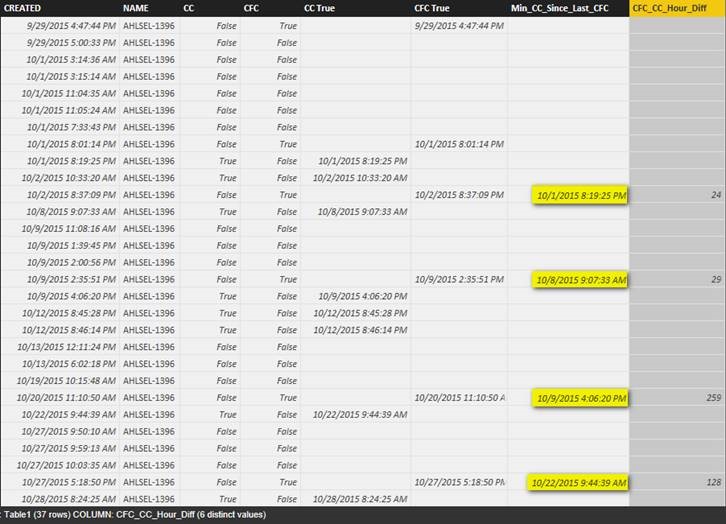726x524 pixels.
Task: Click CREATED cell 10/1/2015 11:05:24 AM
Action: 69,110
